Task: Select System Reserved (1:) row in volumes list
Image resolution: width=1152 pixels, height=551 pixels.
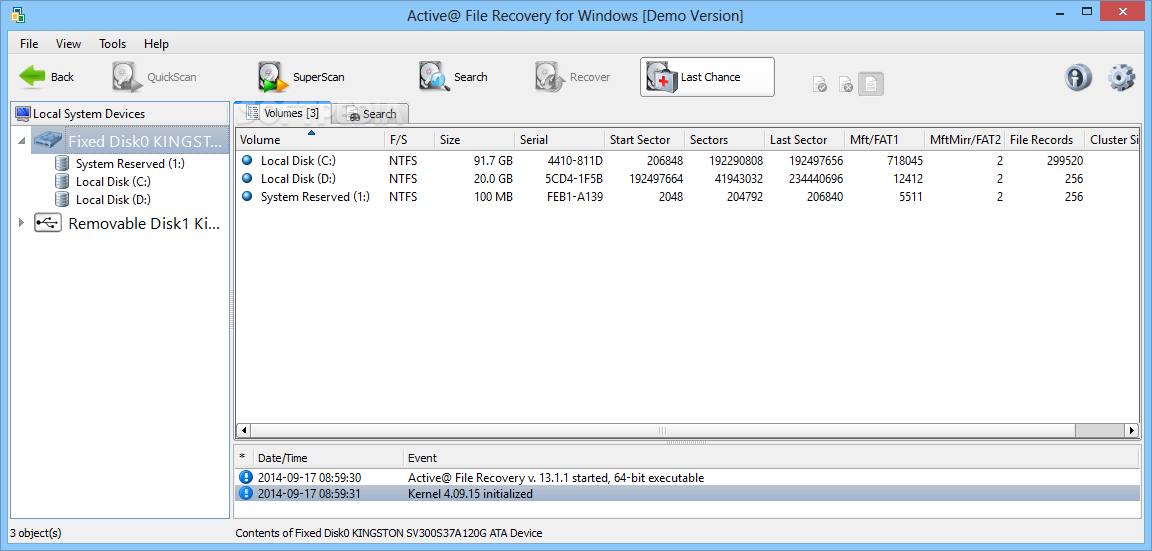Action: click(x=689, y=197)
